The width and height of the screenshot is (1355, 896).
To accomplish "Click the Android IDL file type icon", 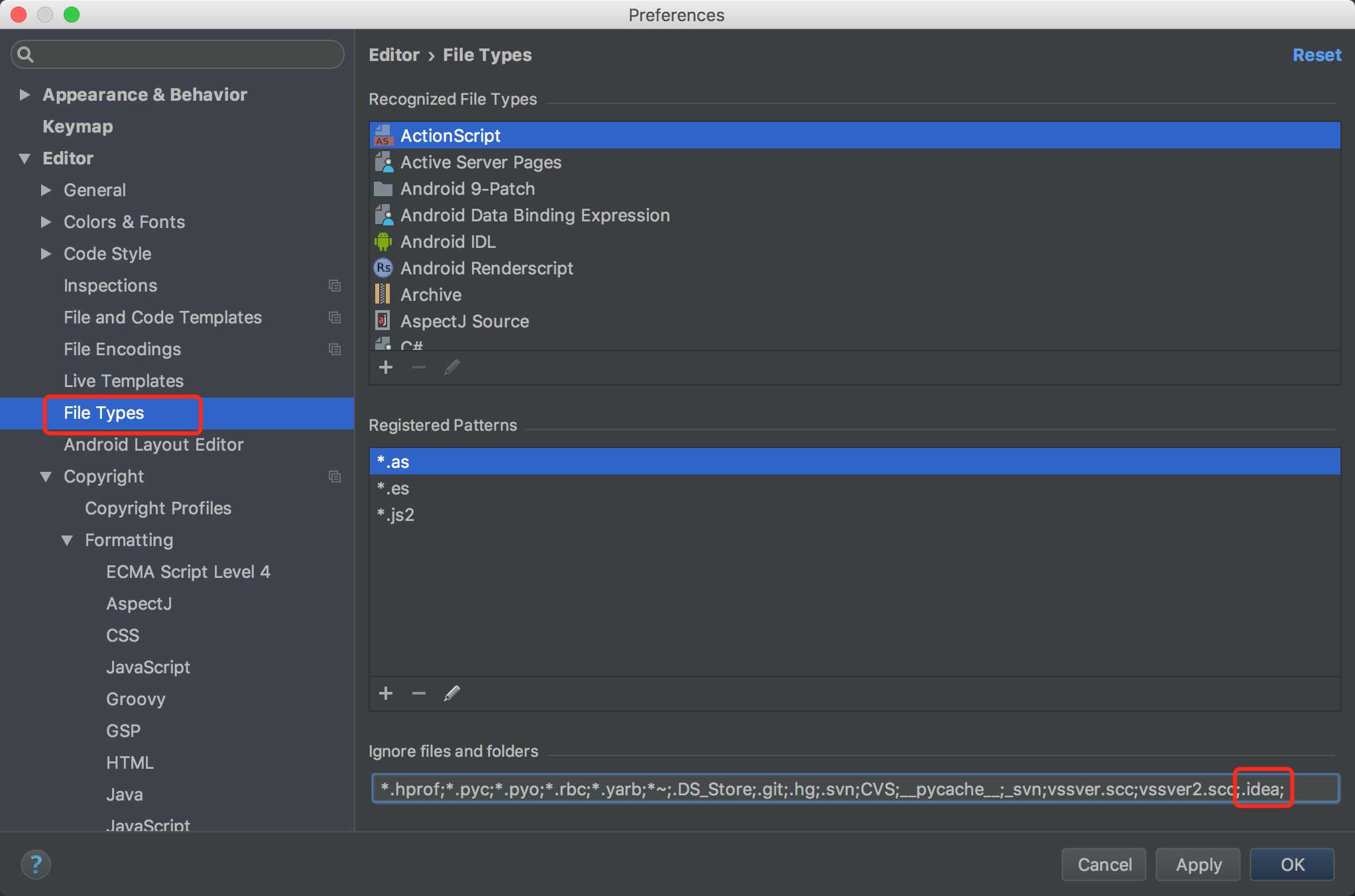I will [384, 242].
